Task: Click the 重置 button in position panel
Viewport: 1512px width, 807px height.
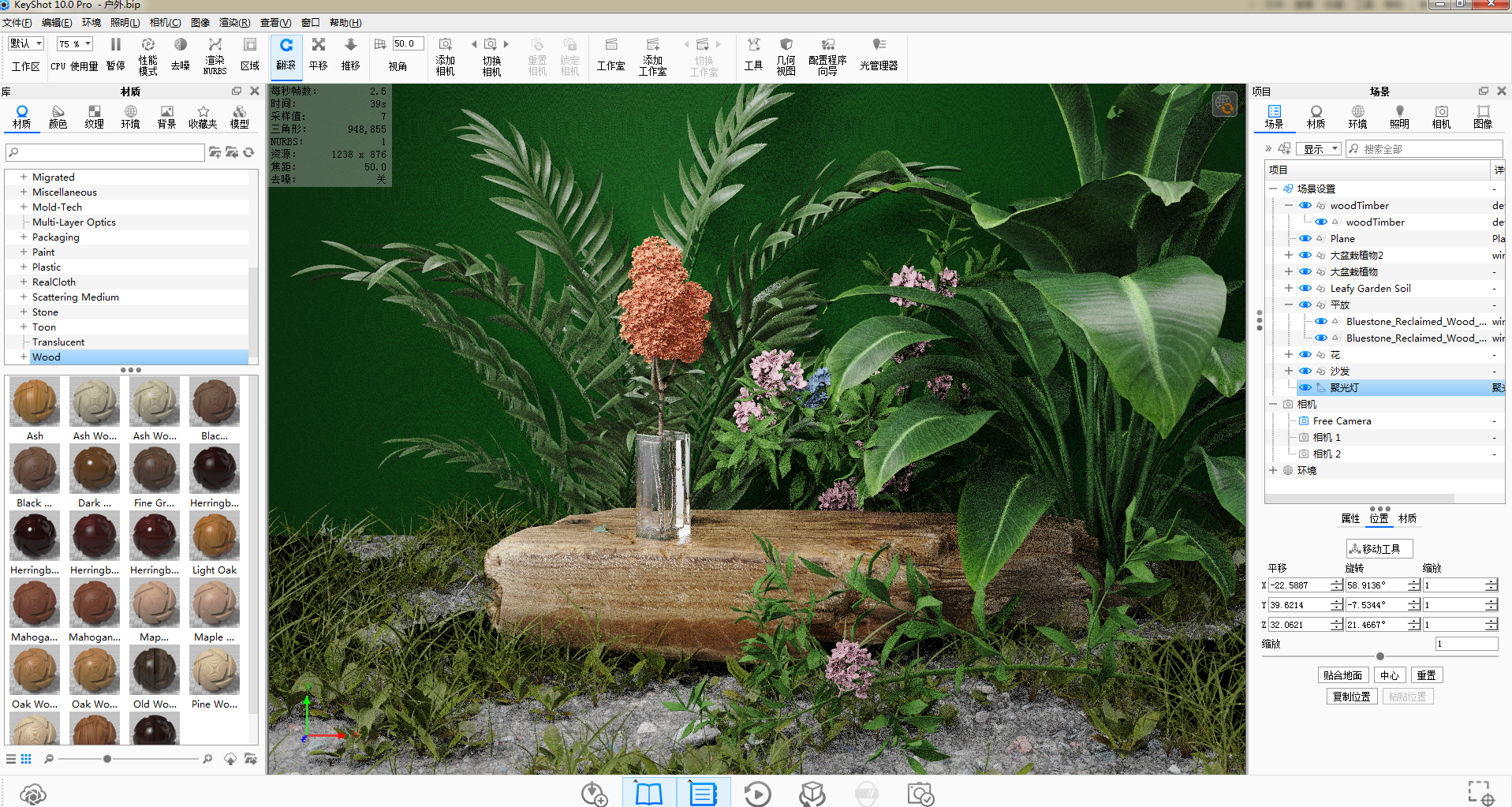Action: click(1426, 675)
